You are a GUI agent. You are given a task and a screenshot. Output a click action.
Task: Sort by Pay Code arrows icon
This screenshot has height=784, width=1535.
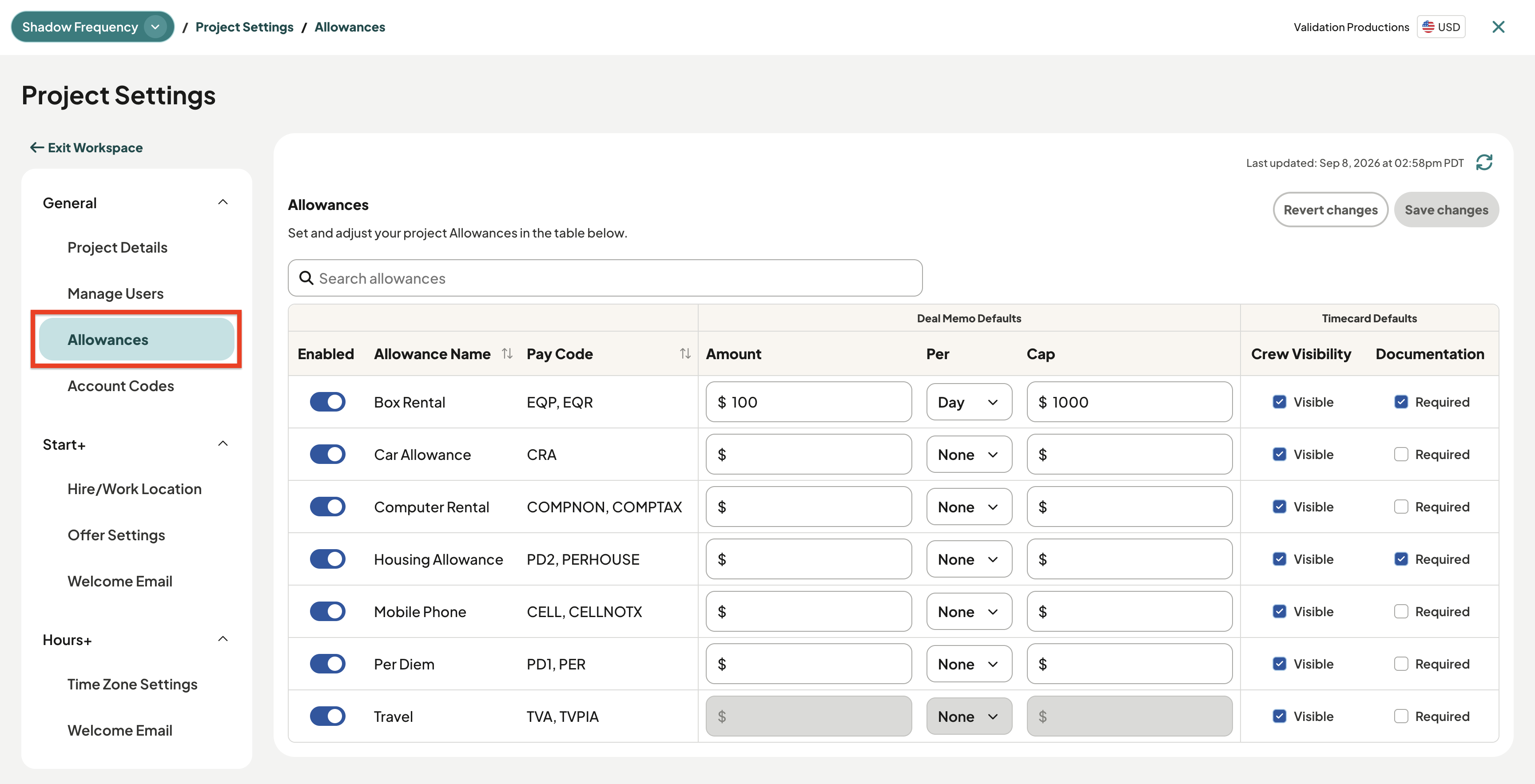[x=685, y=353]
